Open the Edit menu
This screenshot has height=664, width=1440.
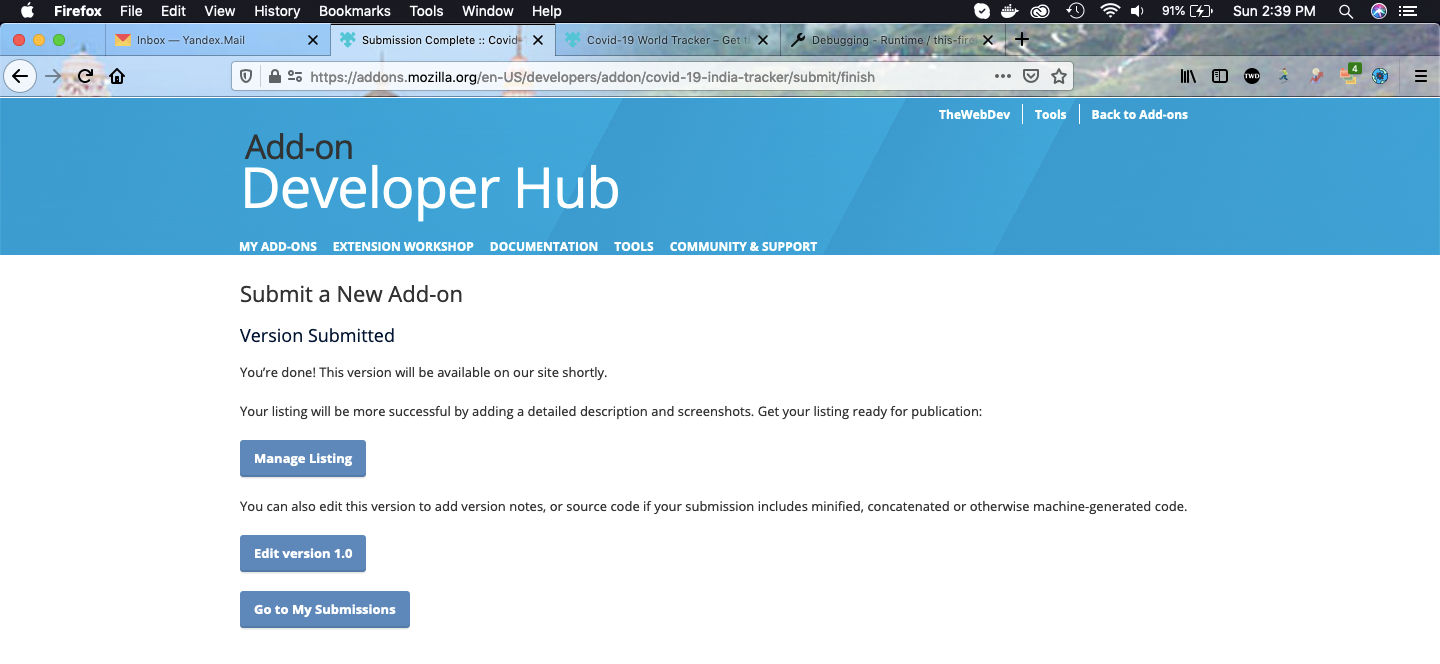point(174,11)
